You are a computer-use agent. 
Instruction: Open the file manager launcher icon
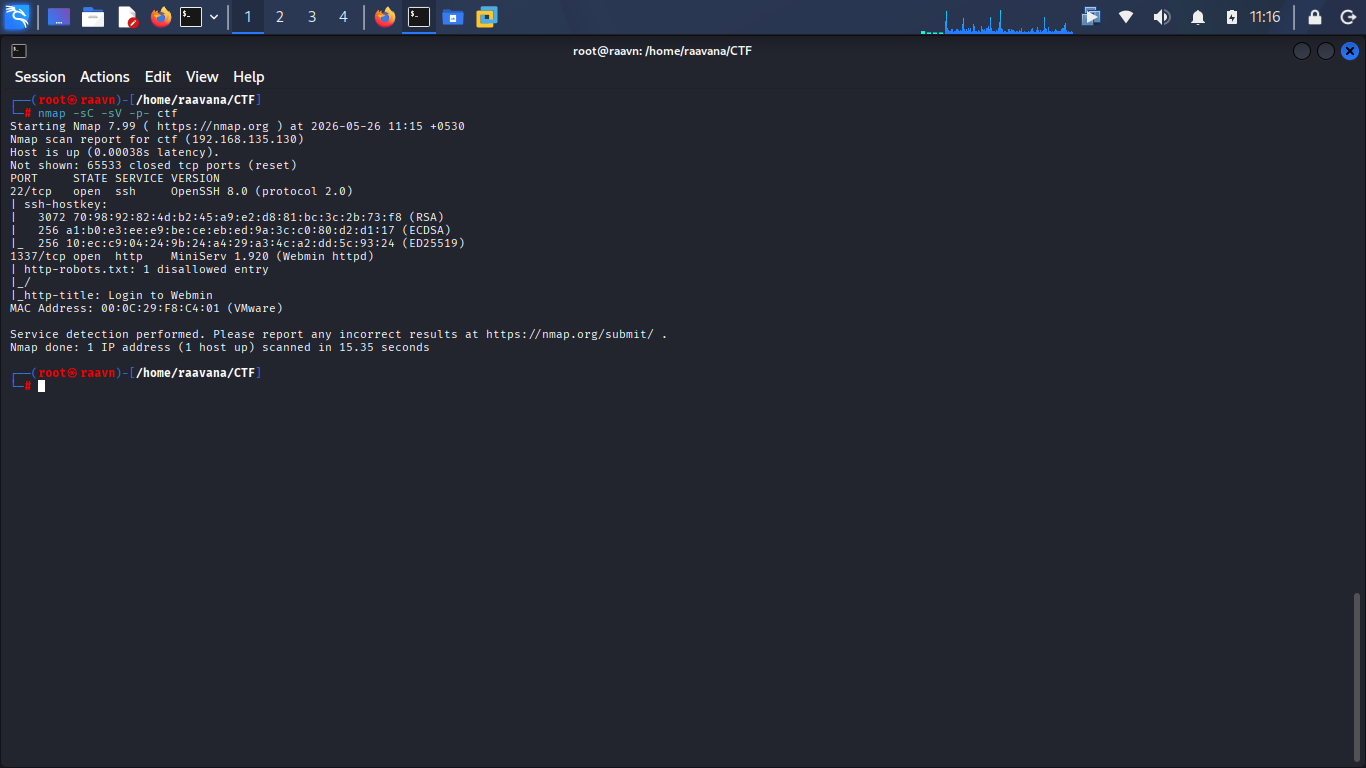click(93, 17)
